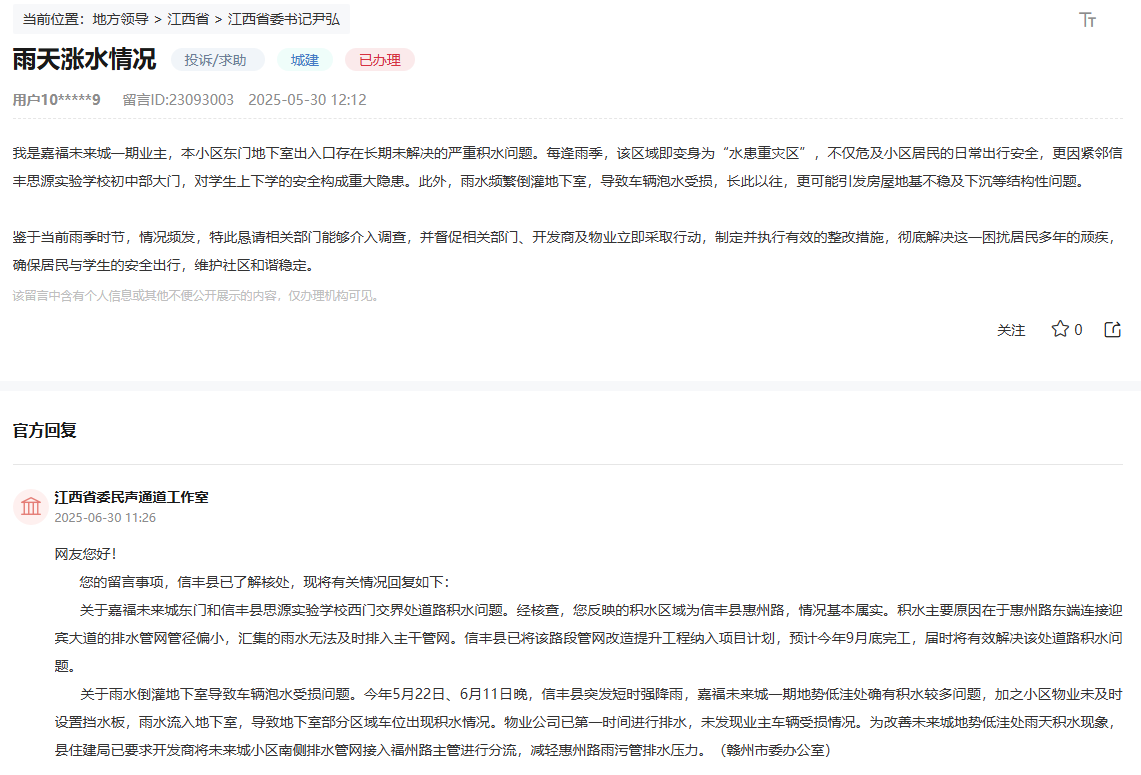Click the 留言ID:23093003 label
Image resolution: width=1141 pixels, height=775 pixels.
click(x=178, y=100)
